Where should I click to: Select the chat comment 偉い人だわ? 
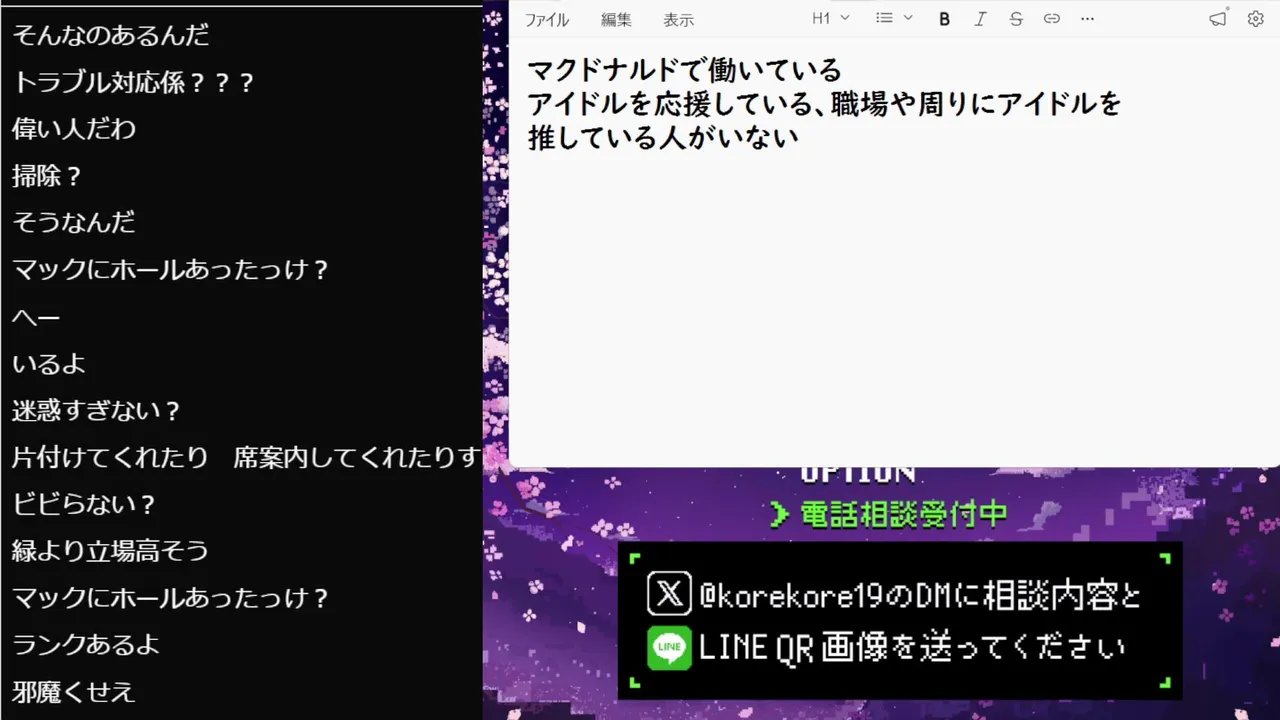[x=74, y=129]
